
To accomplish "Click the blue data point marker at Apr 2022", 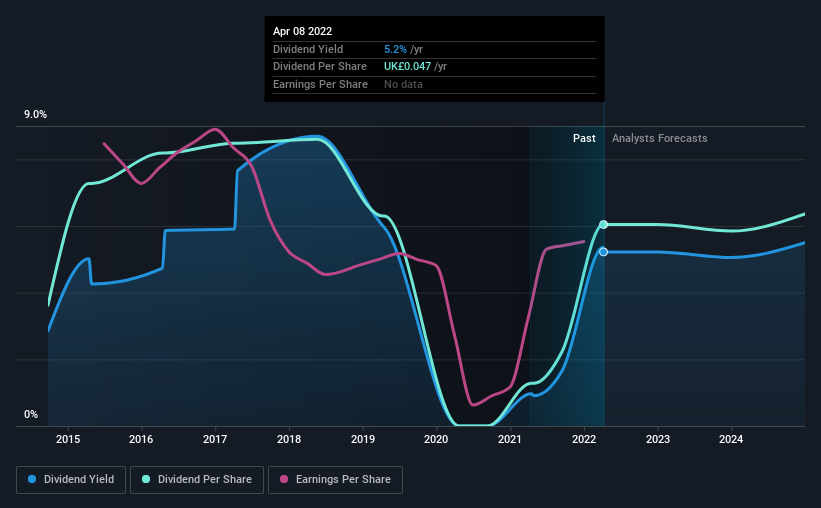I will [x=603, y=252].
